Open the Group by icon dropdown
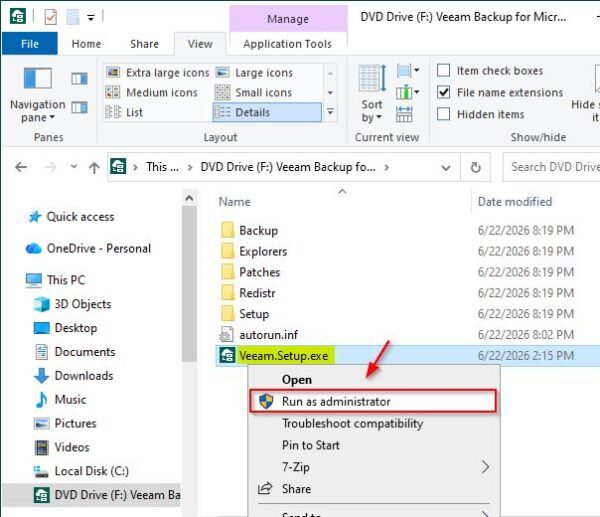Image resolution: width=600 pixels, height=517 pixels. pos(408,70)
